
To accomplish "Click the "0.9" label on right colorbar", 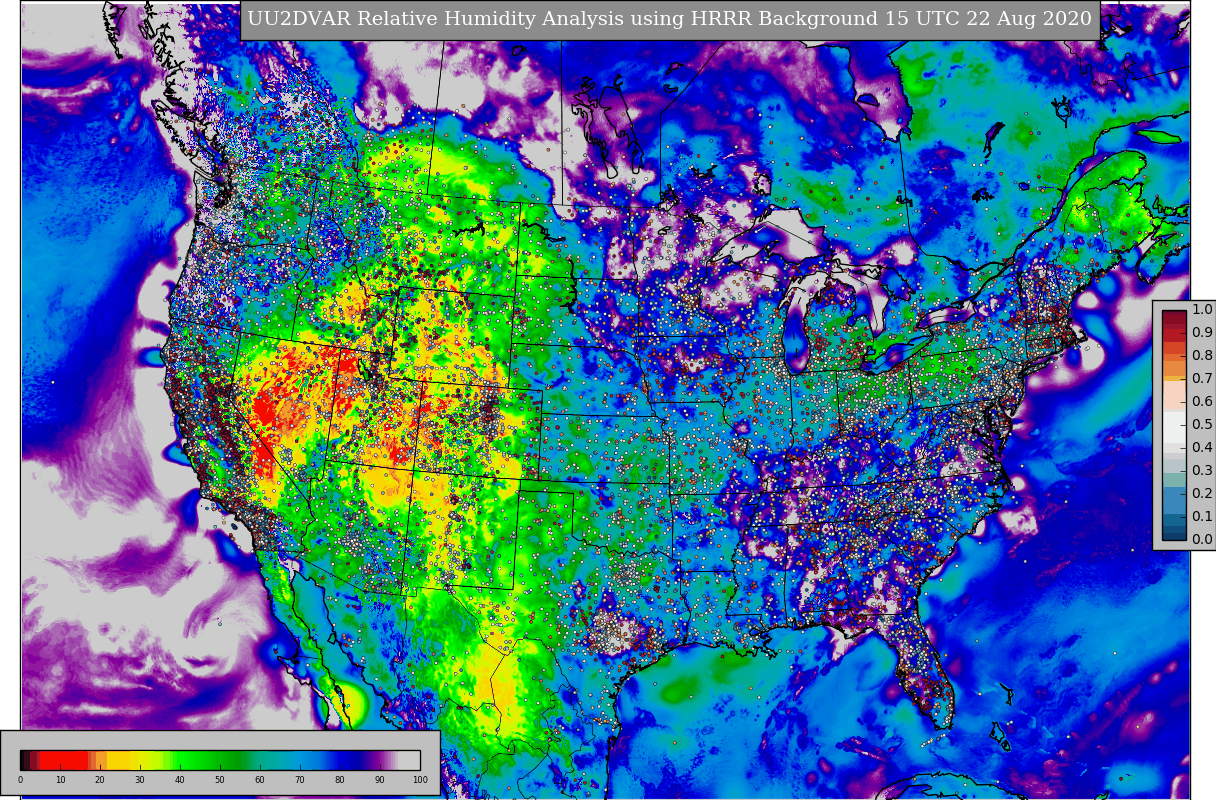I will (1202, 333).
